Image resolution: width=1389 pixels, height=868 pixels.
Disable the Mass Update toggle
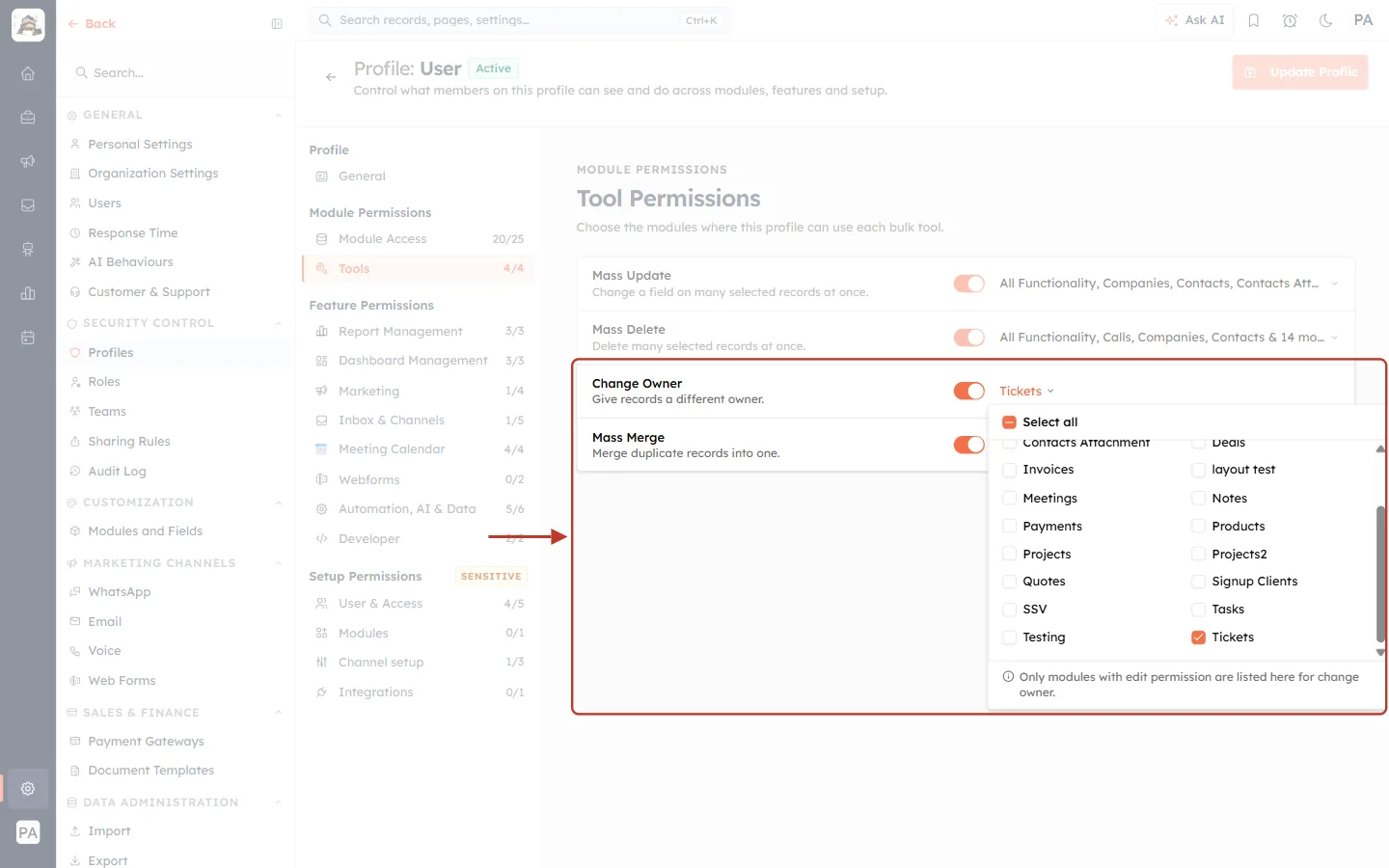tap(969, 284)
